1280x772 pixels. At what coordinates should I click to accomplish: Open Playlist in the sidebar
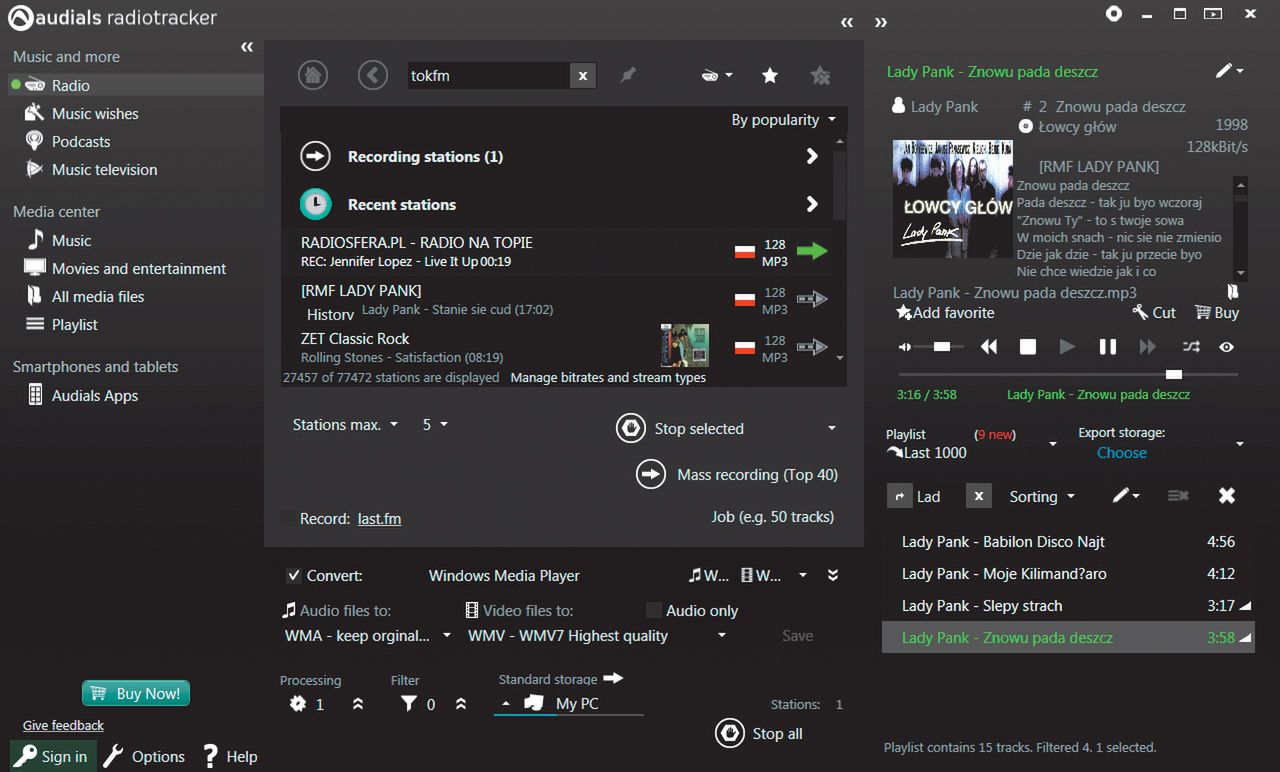tap(75, 324)
